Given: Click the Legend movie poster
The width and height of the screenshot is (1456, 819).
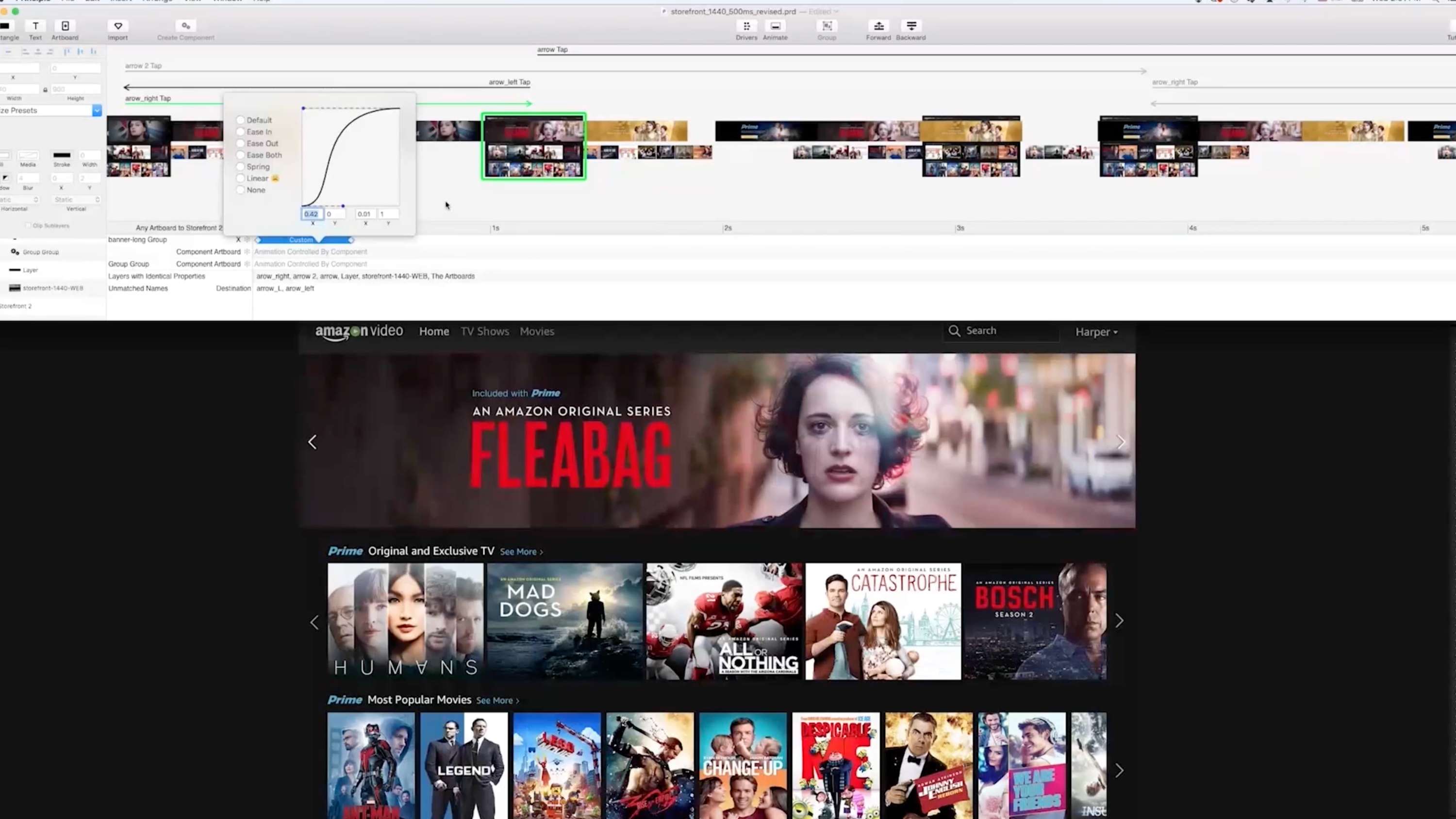Looking at the screenshot, I should tap(463, 765).
